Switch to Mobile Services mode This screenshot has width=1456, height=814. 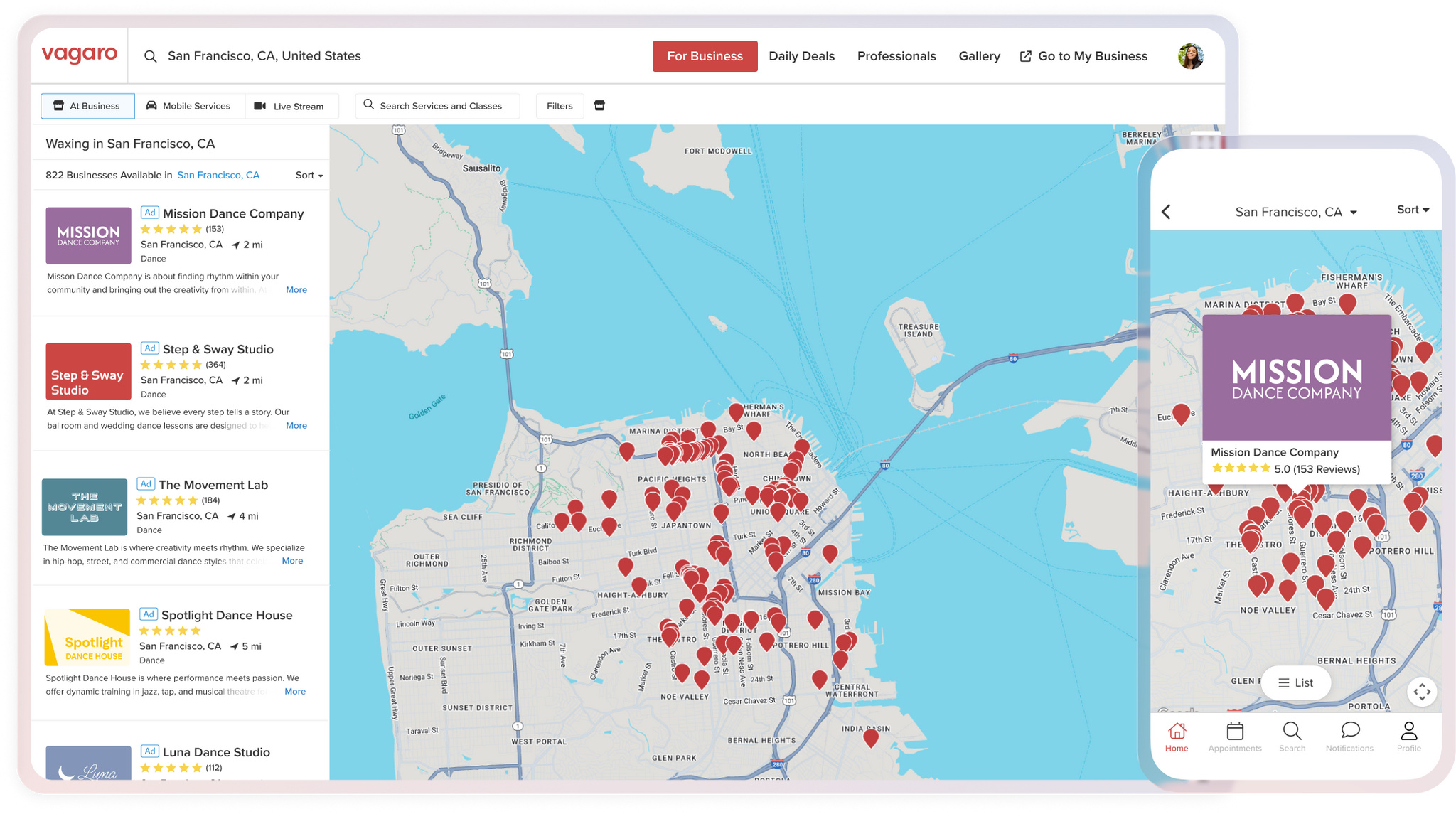(x=189, y=106)
